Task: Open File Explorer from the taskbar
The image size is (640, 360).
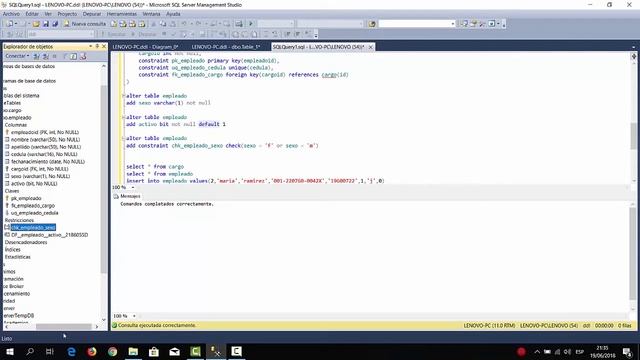Action: (133, 351)
